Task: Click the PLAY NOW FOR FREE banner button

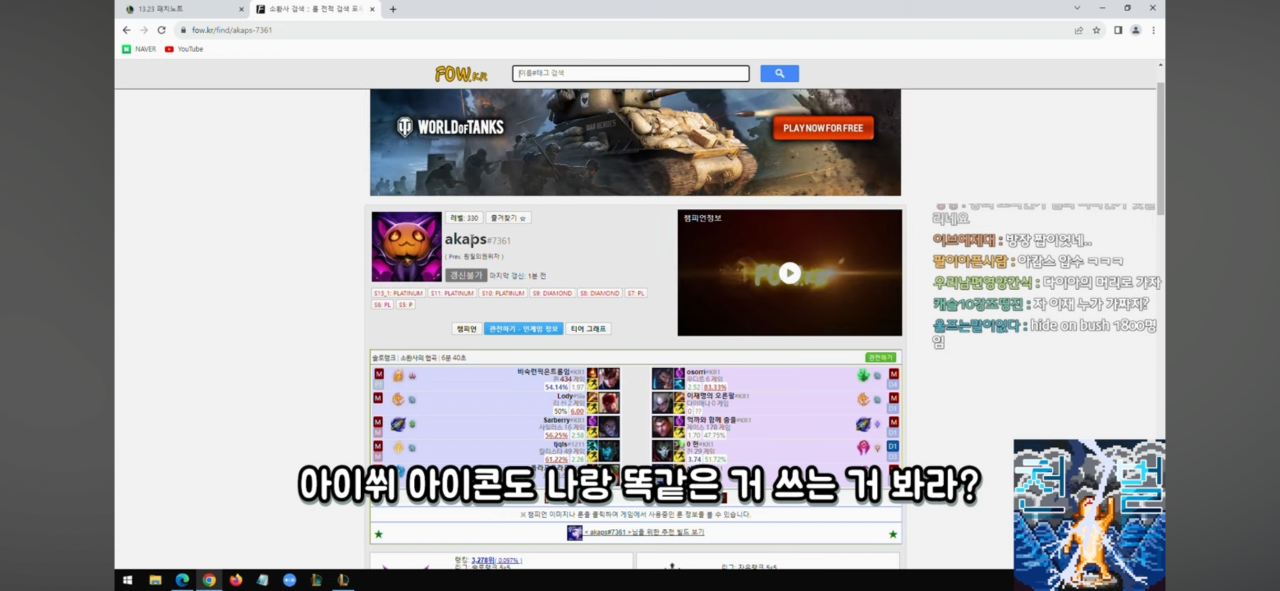Action: (823, 128)
